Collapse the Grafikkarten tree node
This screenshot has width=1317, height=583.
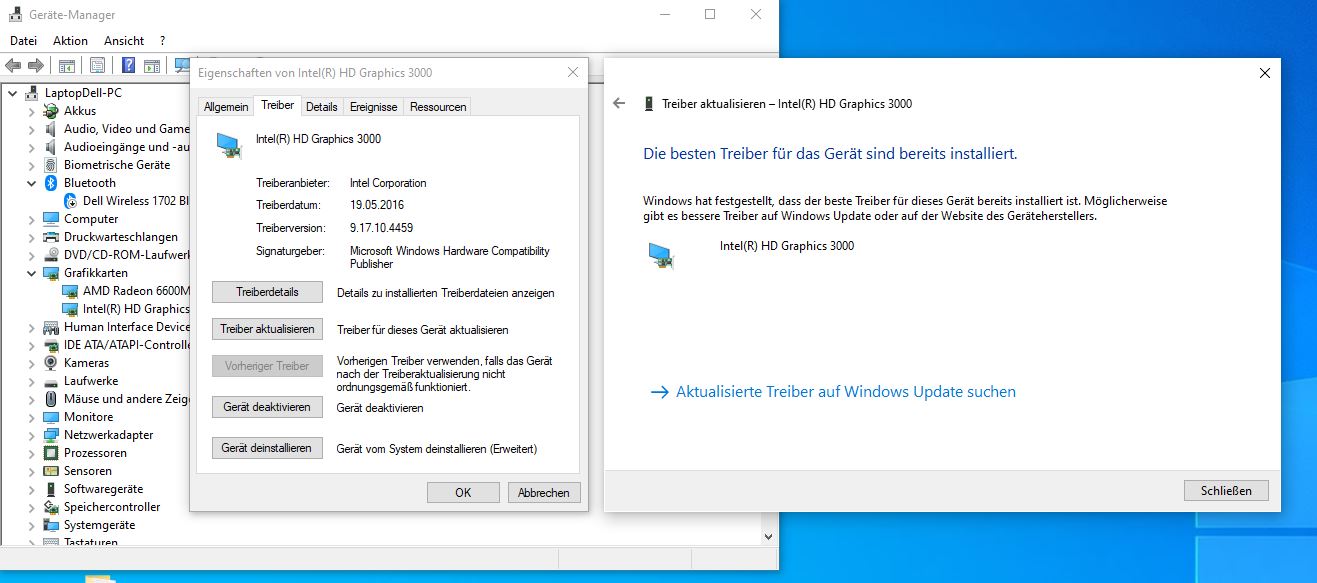pyautogui.click(x=32, y=273)
